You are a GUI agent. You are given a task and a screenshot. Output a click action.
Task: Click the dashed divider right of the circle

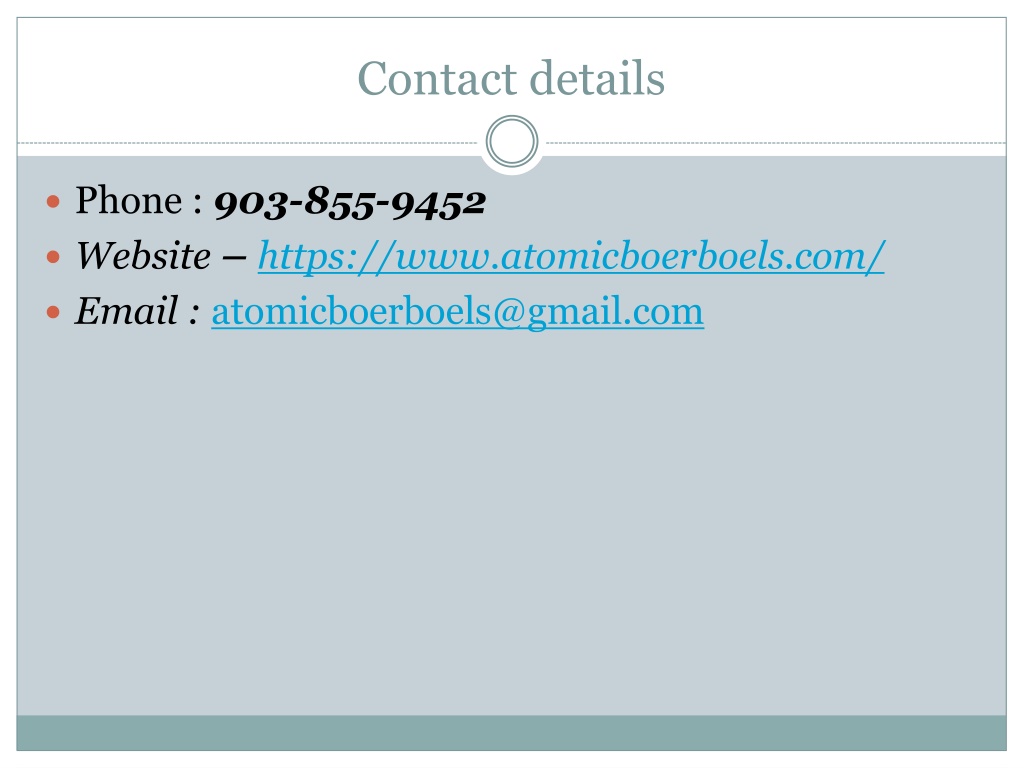tap(775, 142)
